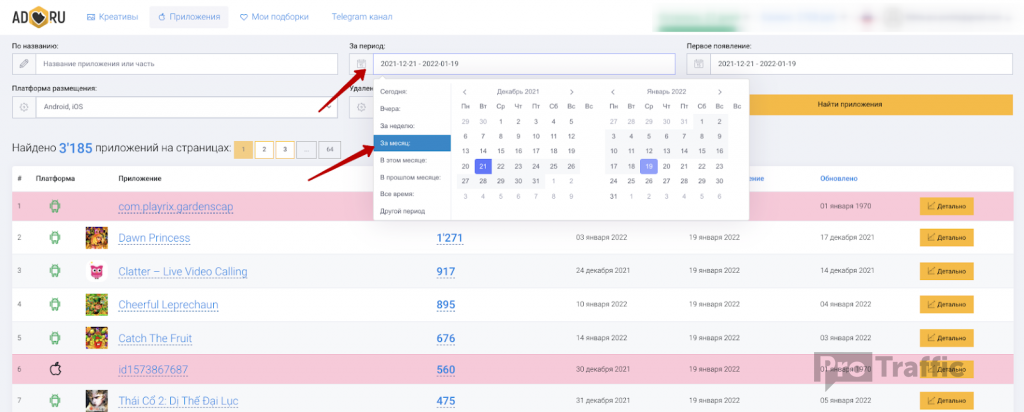Click the gear icon beside Android, iOS
Image resolution: width=1024 pixels, height=412 pixels.
tap(24, 106)
